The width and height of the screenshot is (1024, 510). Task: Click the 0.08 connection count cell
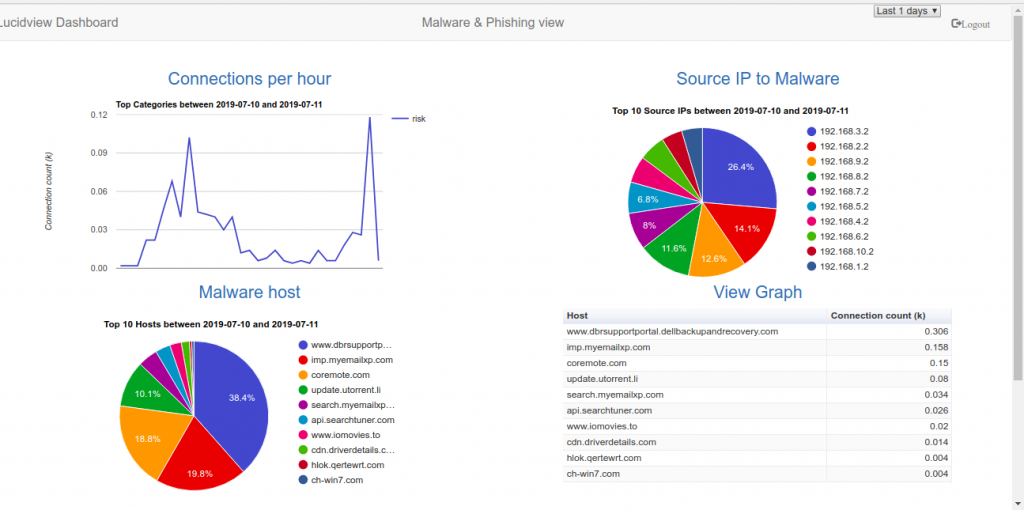tap(889, 379)
